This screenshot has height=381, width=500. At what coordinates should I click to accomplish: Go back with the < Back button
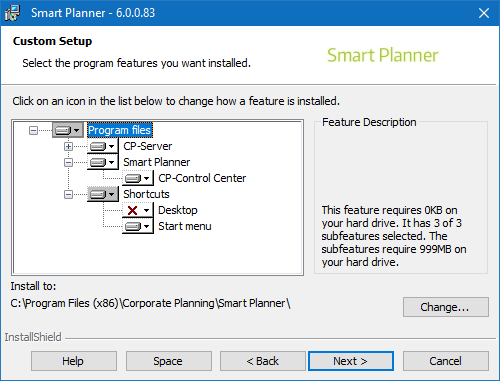(262, 361)
